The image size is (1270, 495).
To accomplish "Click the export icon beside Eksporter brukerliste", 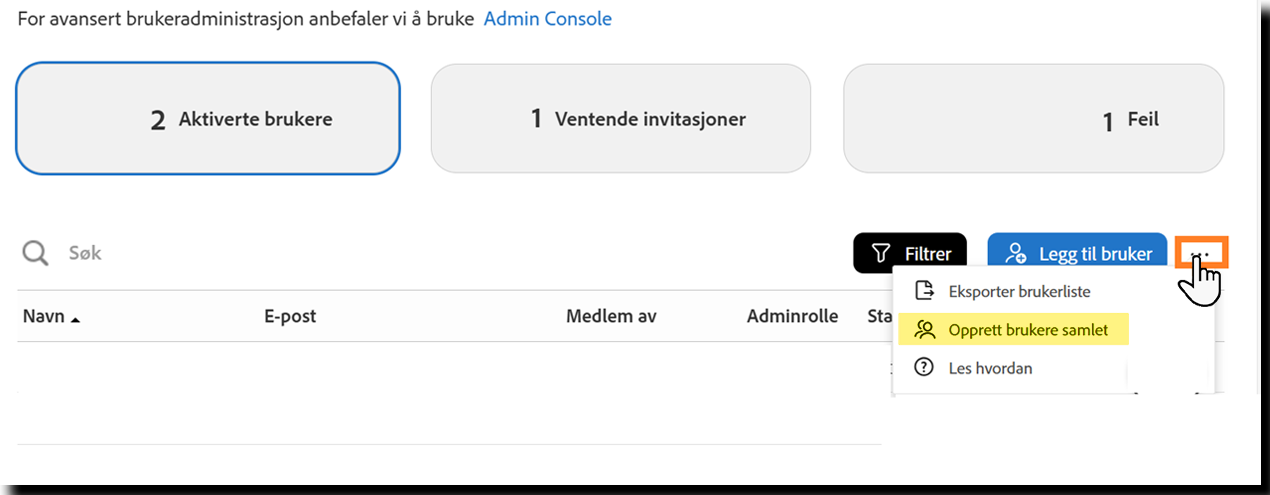I will [925, 292].
